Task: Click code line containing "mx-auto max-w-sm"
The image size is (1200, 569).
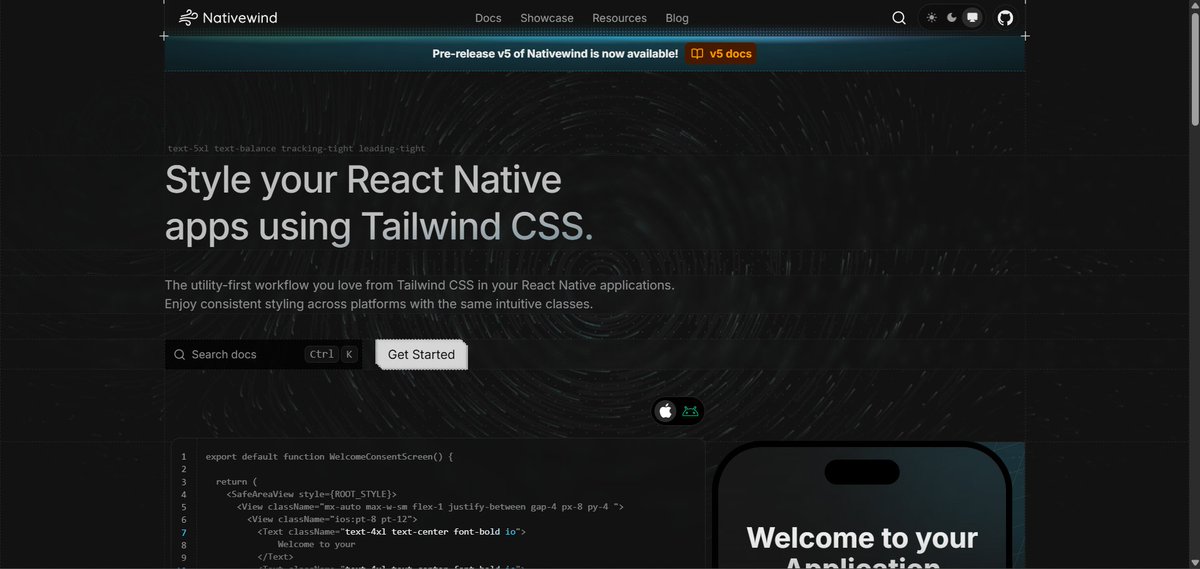Action: pos(430,507)
